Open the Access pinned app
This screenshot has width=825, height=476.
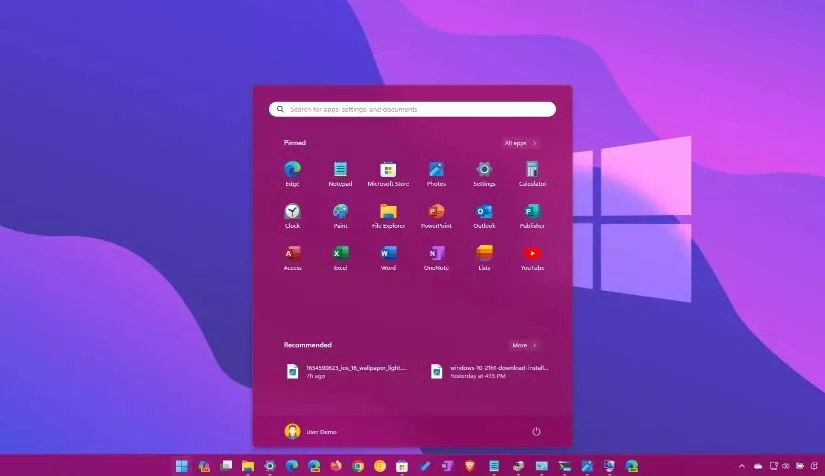pyautogui.click(x=292, y=258)
